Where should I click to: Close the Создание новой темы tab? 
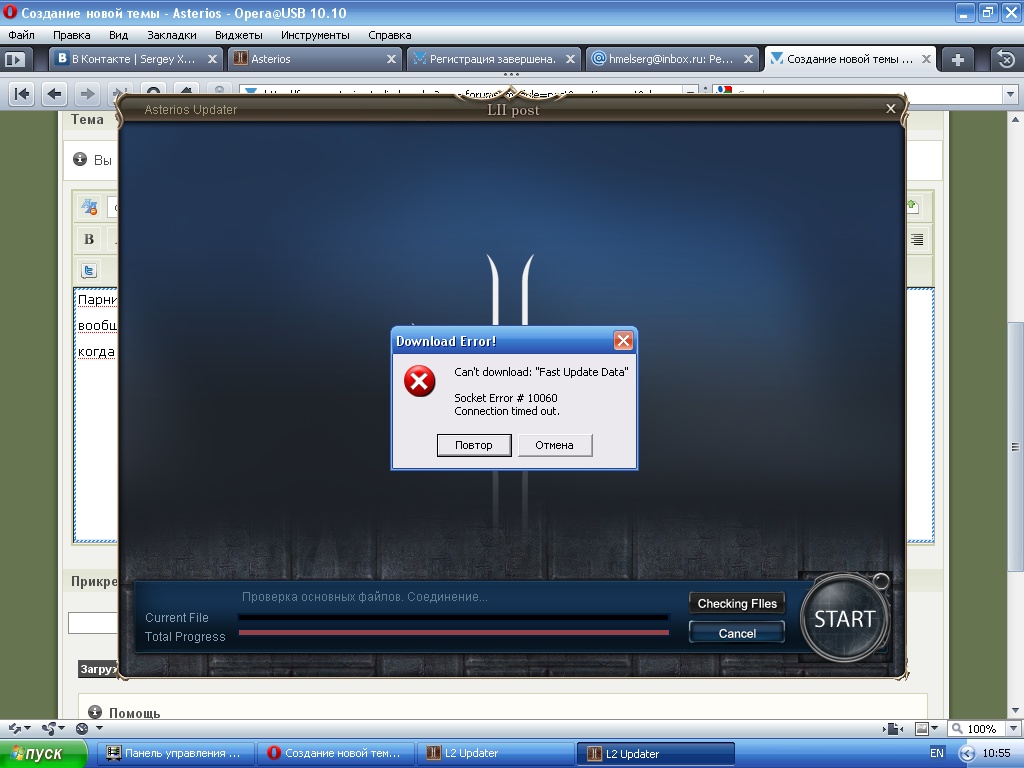(926, 59)
